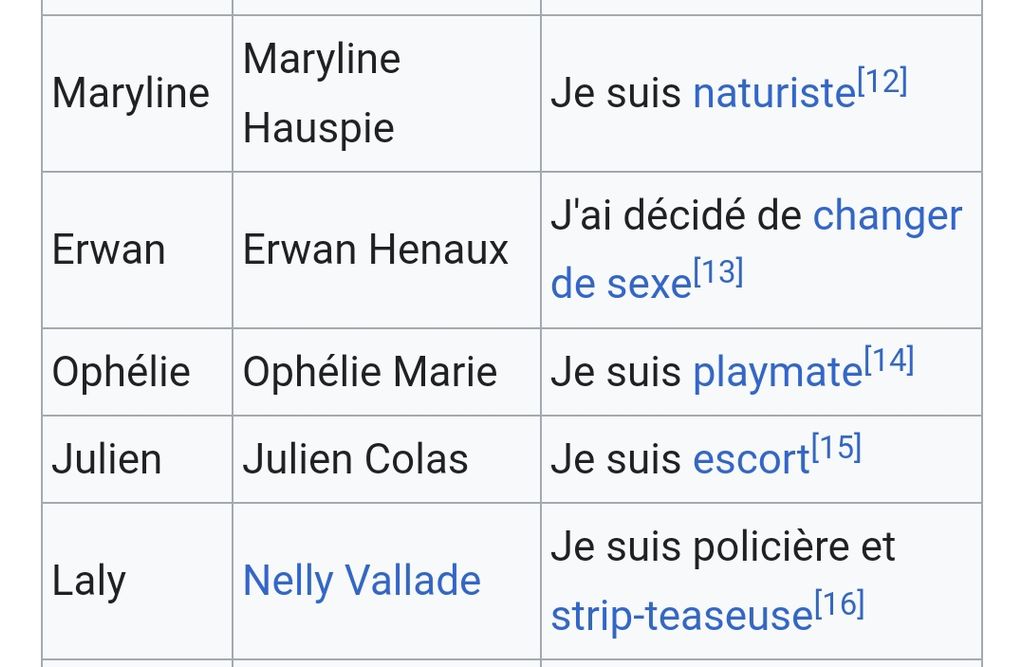Click the 'Ophélie' first-column cell
The width and height of the screenshot is (1024, 667).
coord(121,372)
